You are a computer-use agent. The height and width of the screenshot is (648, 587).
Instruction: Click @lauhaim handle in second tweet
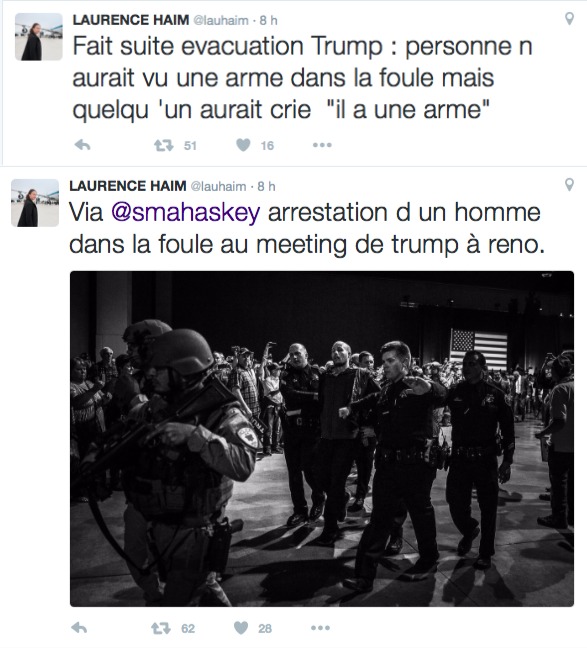[218, 186]
